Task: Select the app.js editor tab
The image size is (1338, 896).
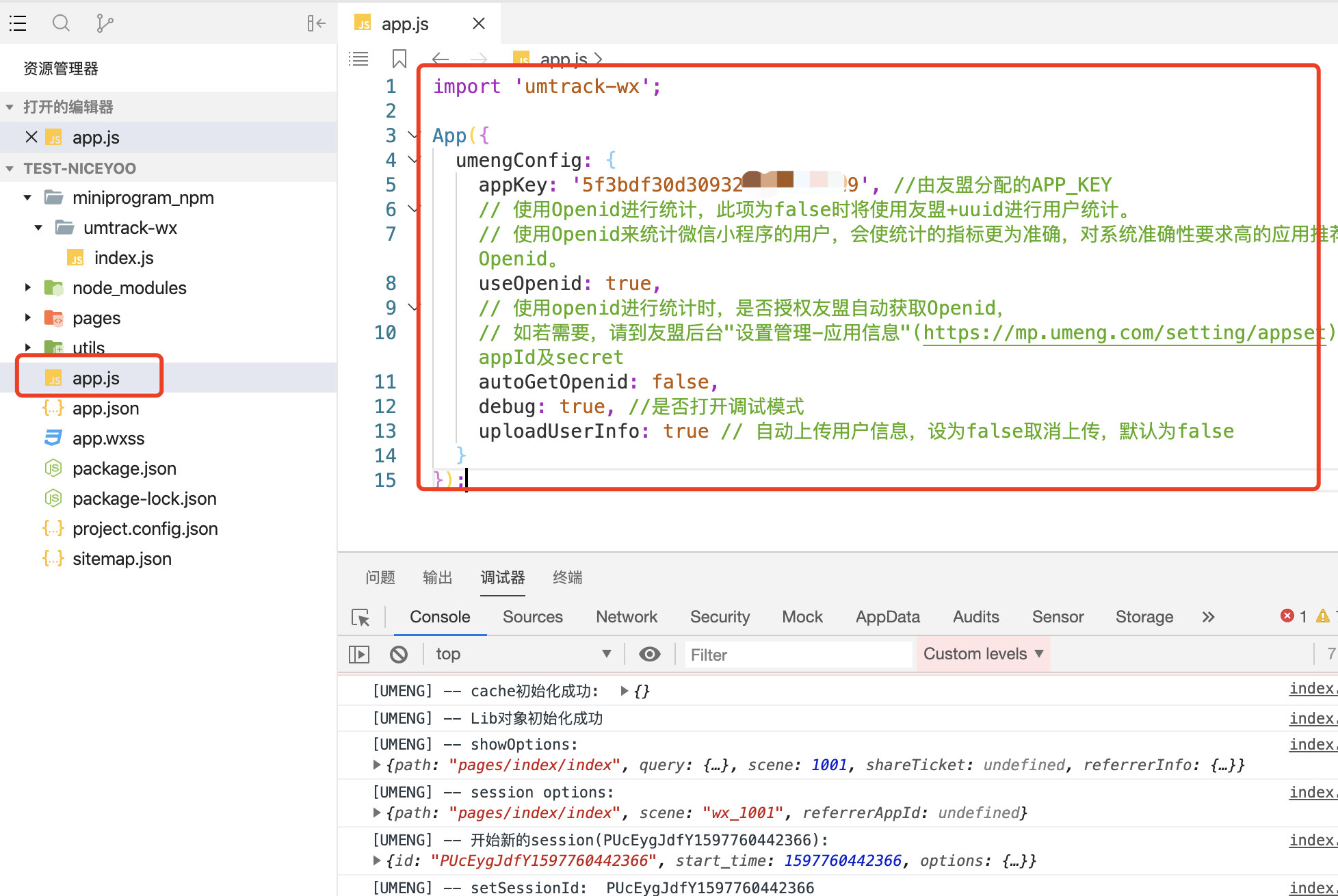Action: 404,24
